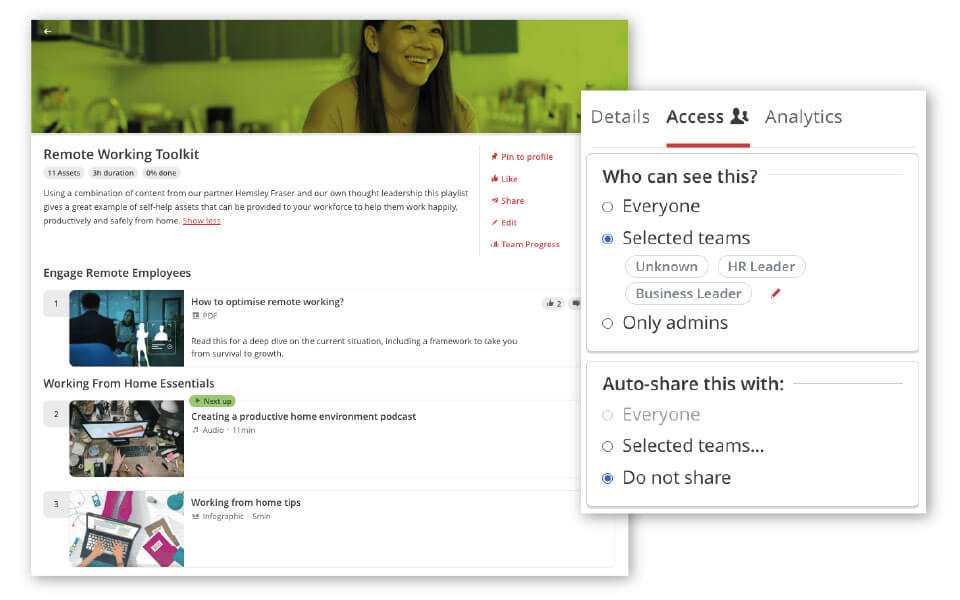Click the thumbs-up count on first asset
Viewport: 960px width, 600px height.
point(553,303)
